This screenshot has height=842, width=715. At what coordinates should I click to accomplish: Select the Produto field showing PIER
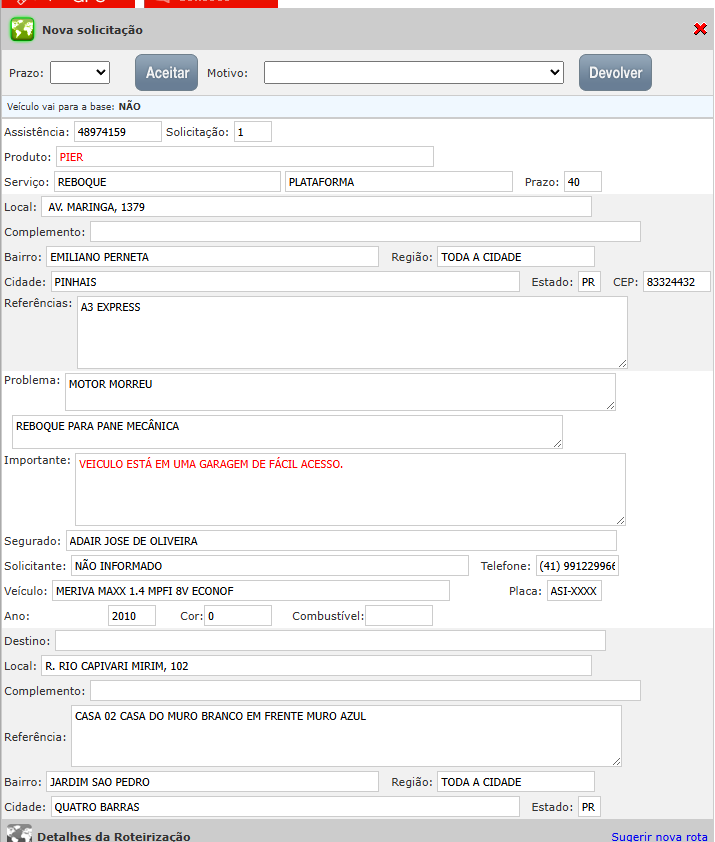(x=244, y=157)
